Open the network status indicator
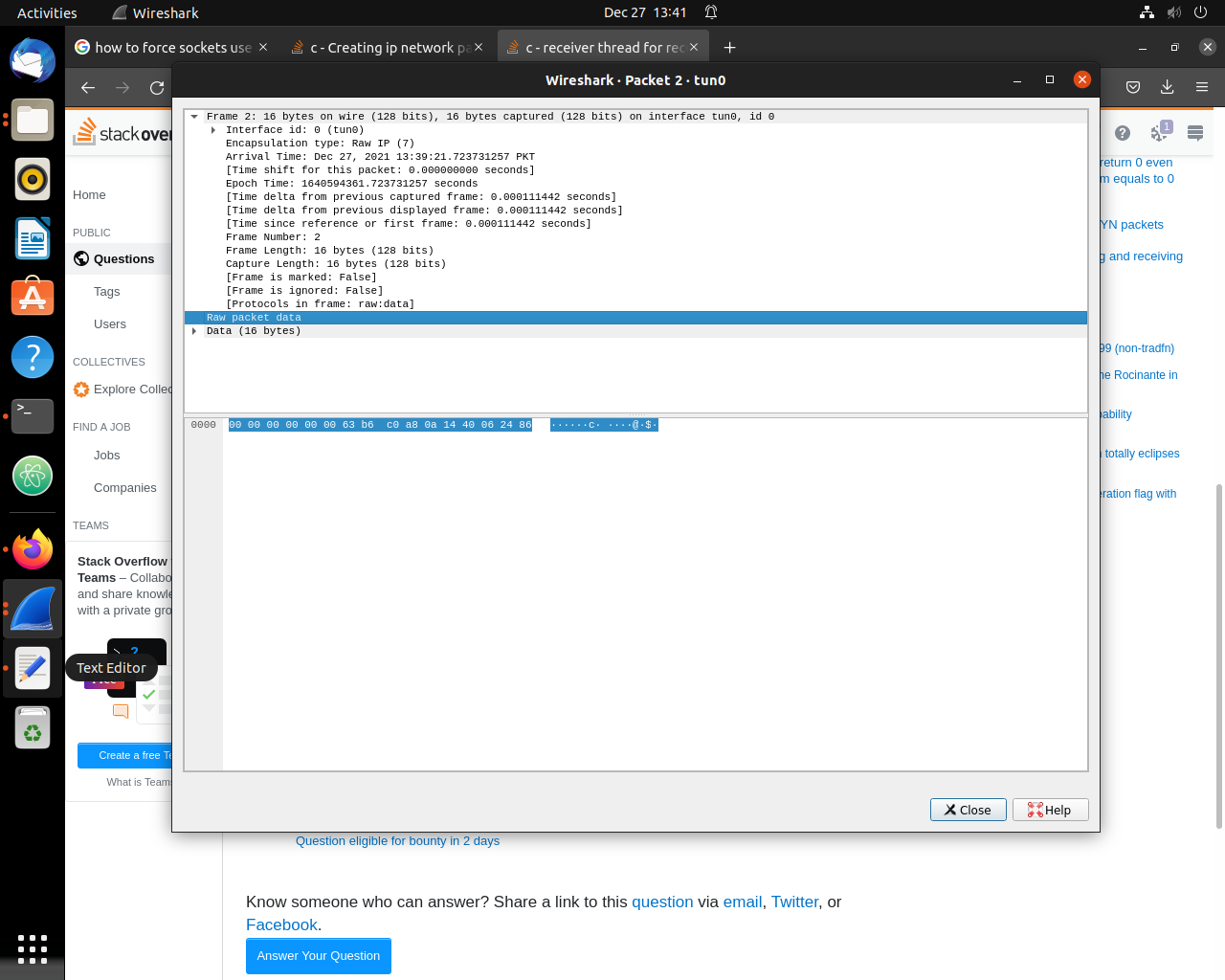The height and width of the screenshot is (980, 1225). pyautogui.click(x=1147, y=12)
